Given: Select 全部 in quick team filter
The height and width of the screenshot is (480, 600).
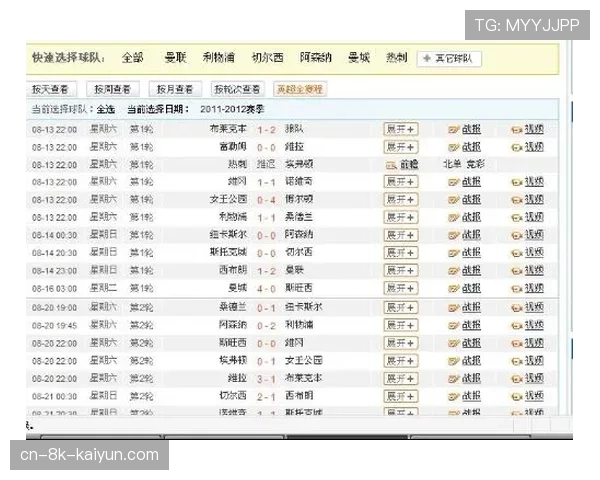Looking at the screenshot, I should [x=132, y=58].
